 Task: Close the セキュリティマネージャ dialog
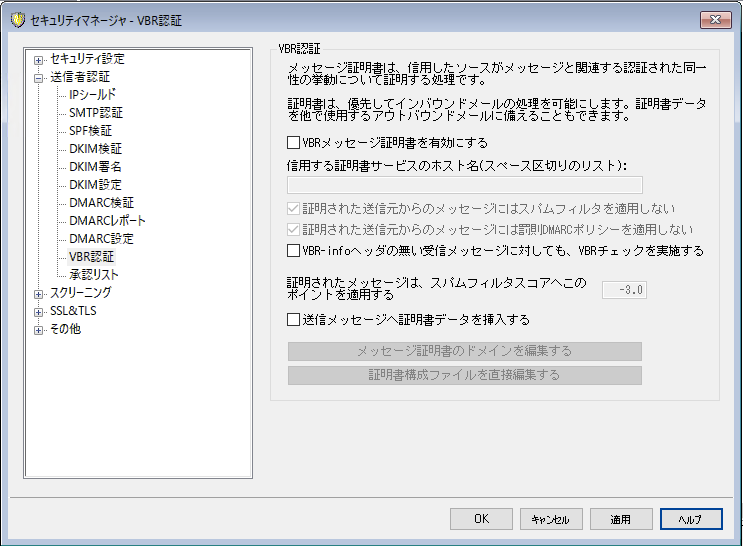(x=716, y=19)
